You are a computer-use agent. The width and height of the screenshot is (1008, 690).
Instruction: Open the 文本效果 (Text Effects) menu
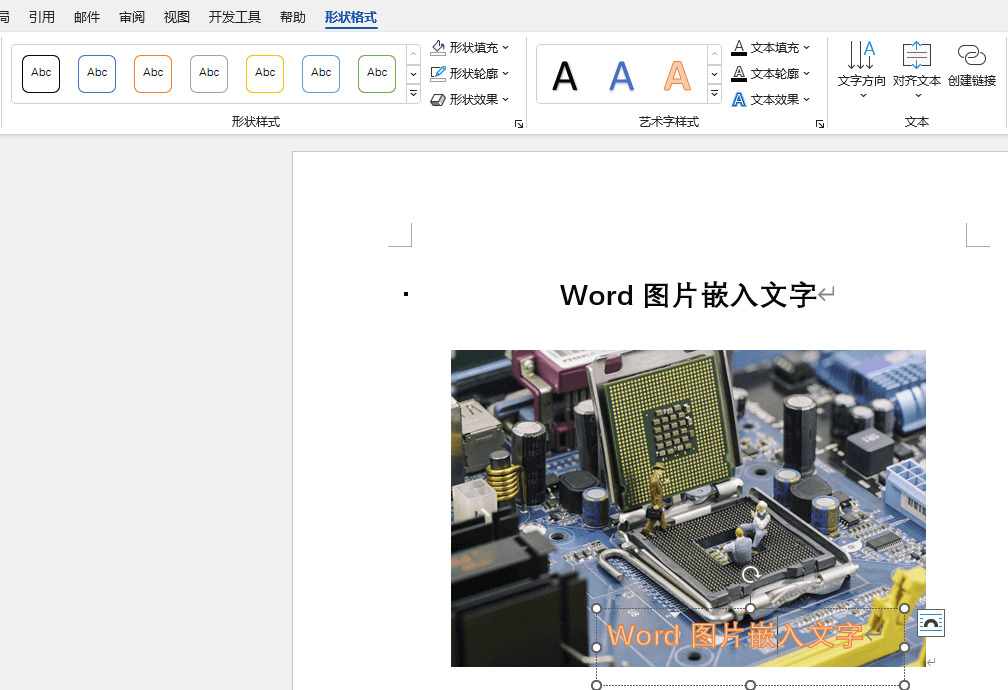point(771,99)
